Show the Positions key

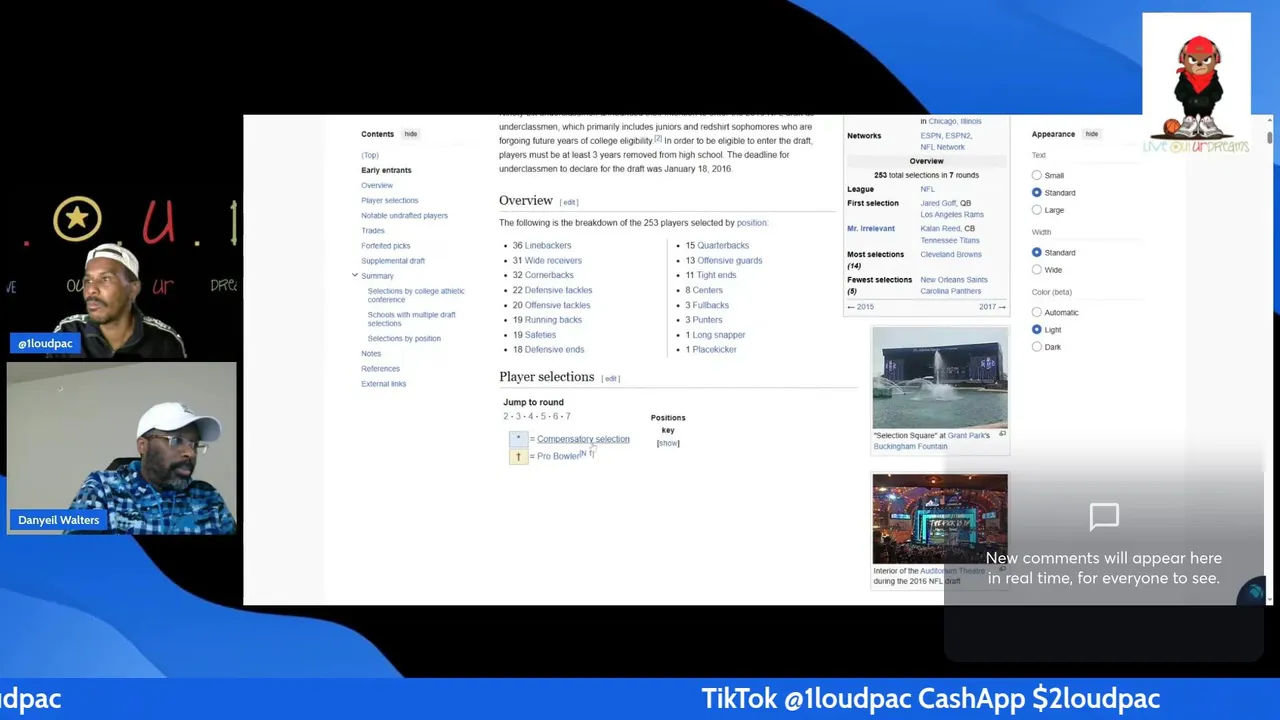668,443
